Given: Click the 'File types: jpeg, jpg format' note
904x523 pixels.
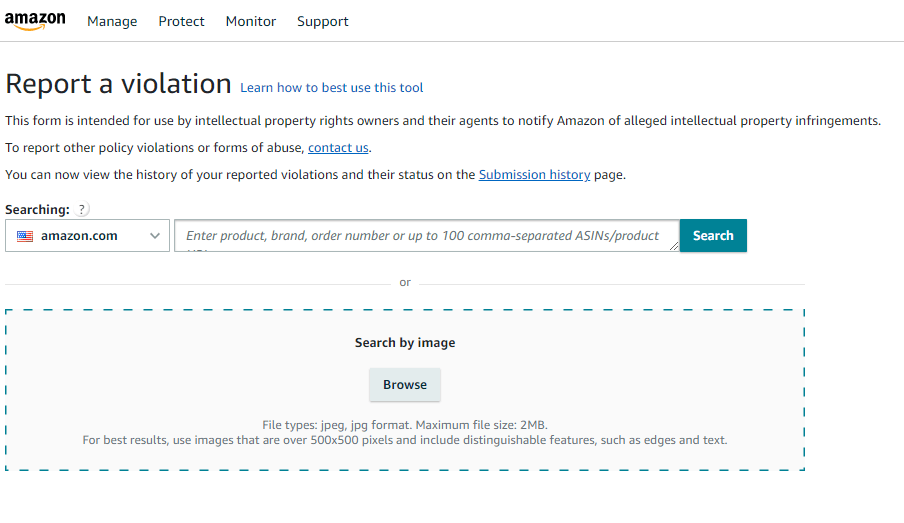Looking at the screenshot, I should tap(405, 425).
